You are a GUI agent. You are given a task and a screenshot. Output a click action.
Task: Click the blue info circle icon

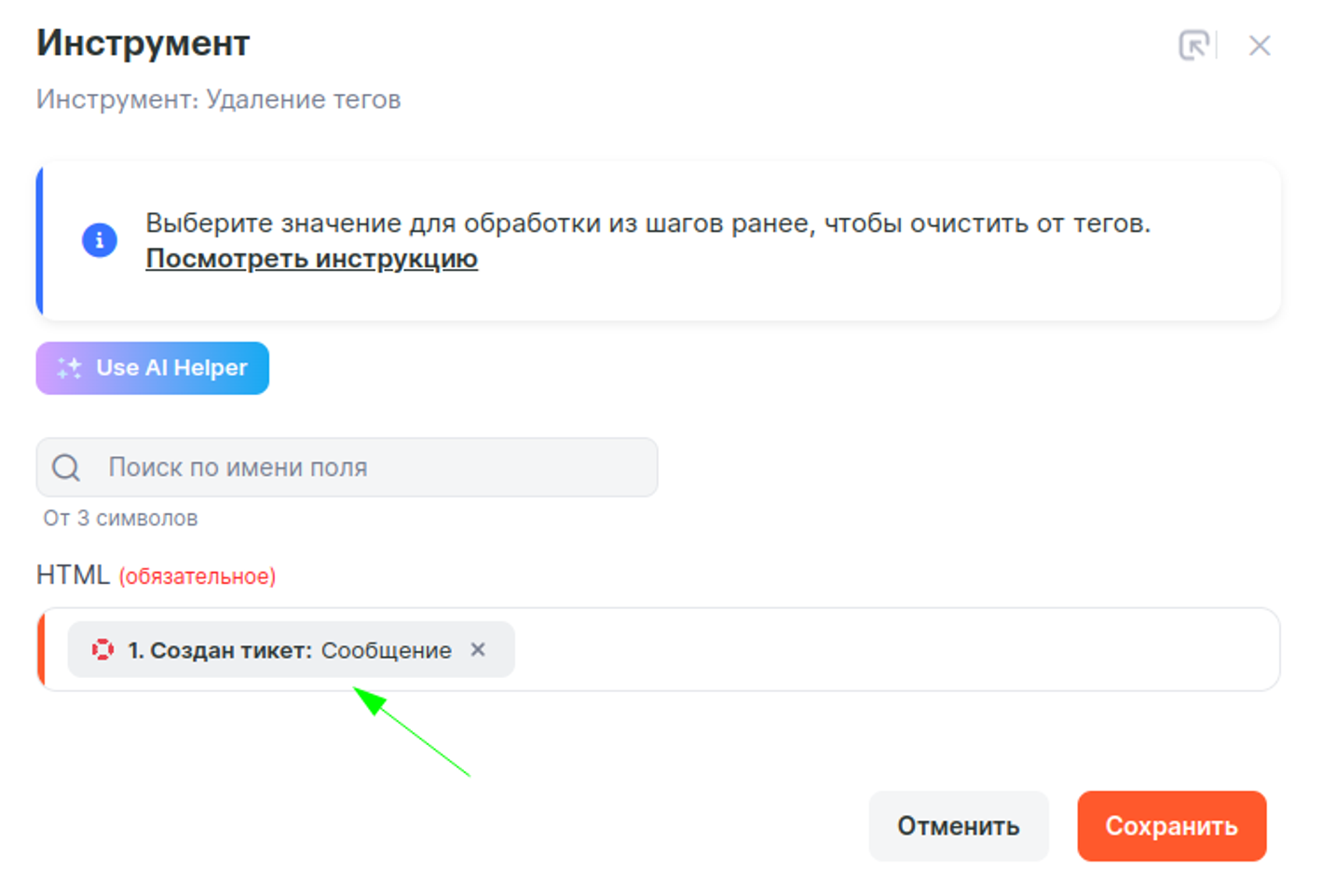point(100,240)
